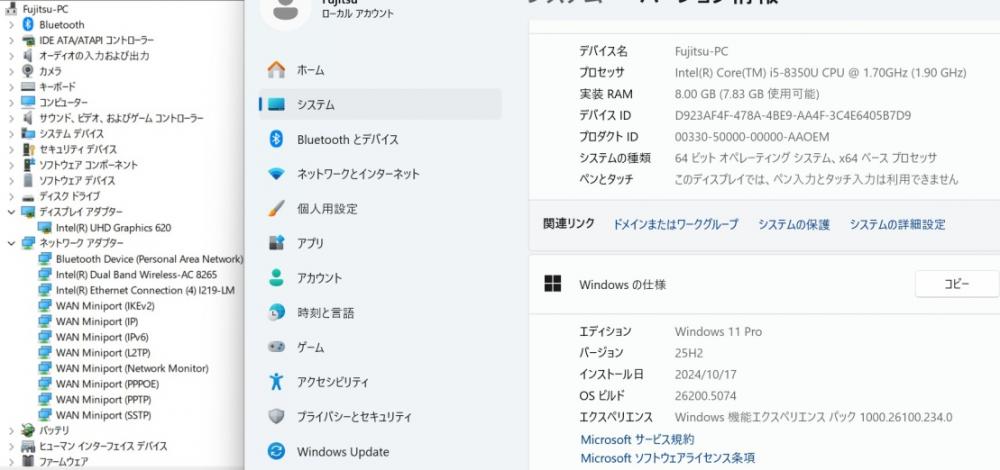Select Intel(R) Ethernet Connection (4) I219-LM
The width and height of the screenshot is (1000, 470).
pyautogui.click(x=145, y=290)
